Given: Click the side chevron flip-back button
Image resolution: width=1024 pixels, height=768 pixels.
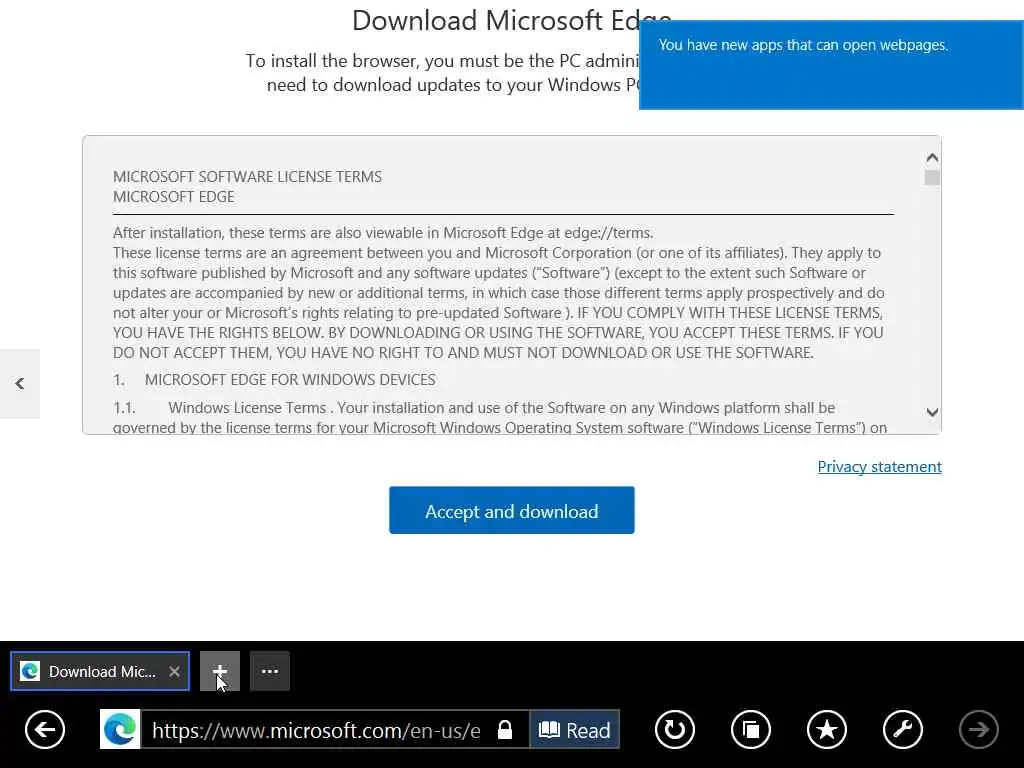Looking at the screenshot, I should pos(20,383).
